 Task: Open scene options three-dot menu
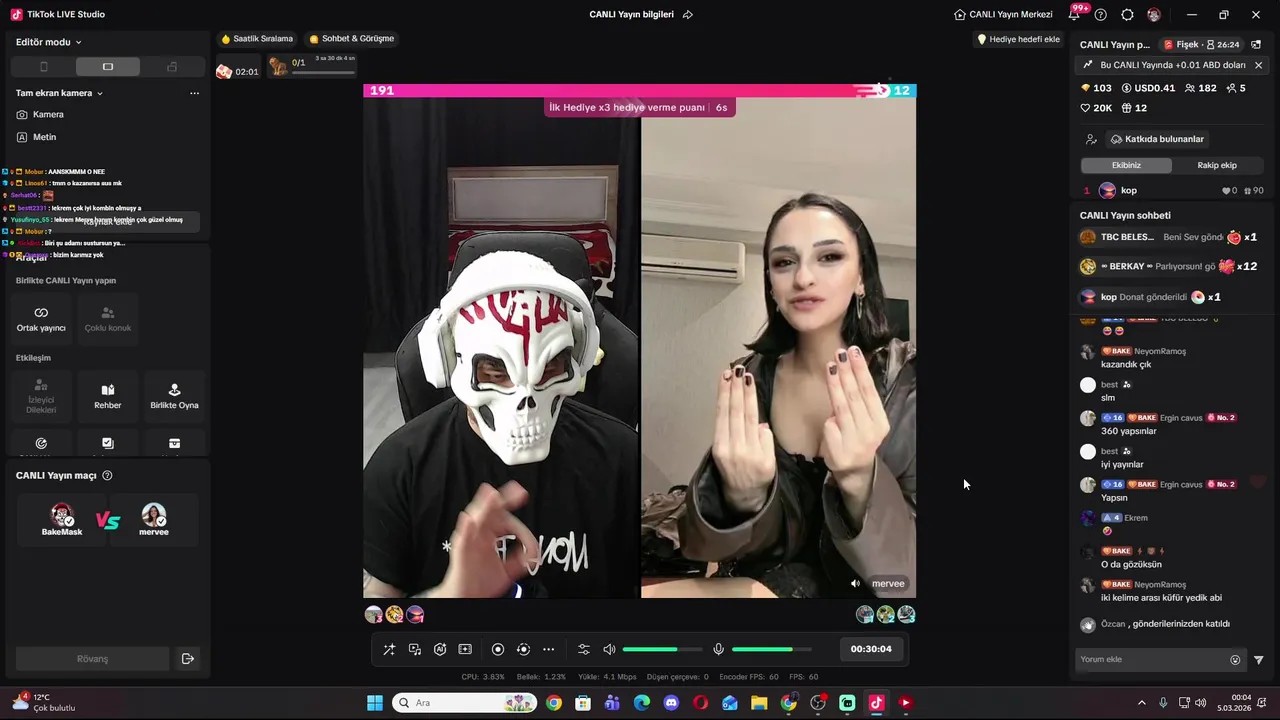click(x=194, y=93)
